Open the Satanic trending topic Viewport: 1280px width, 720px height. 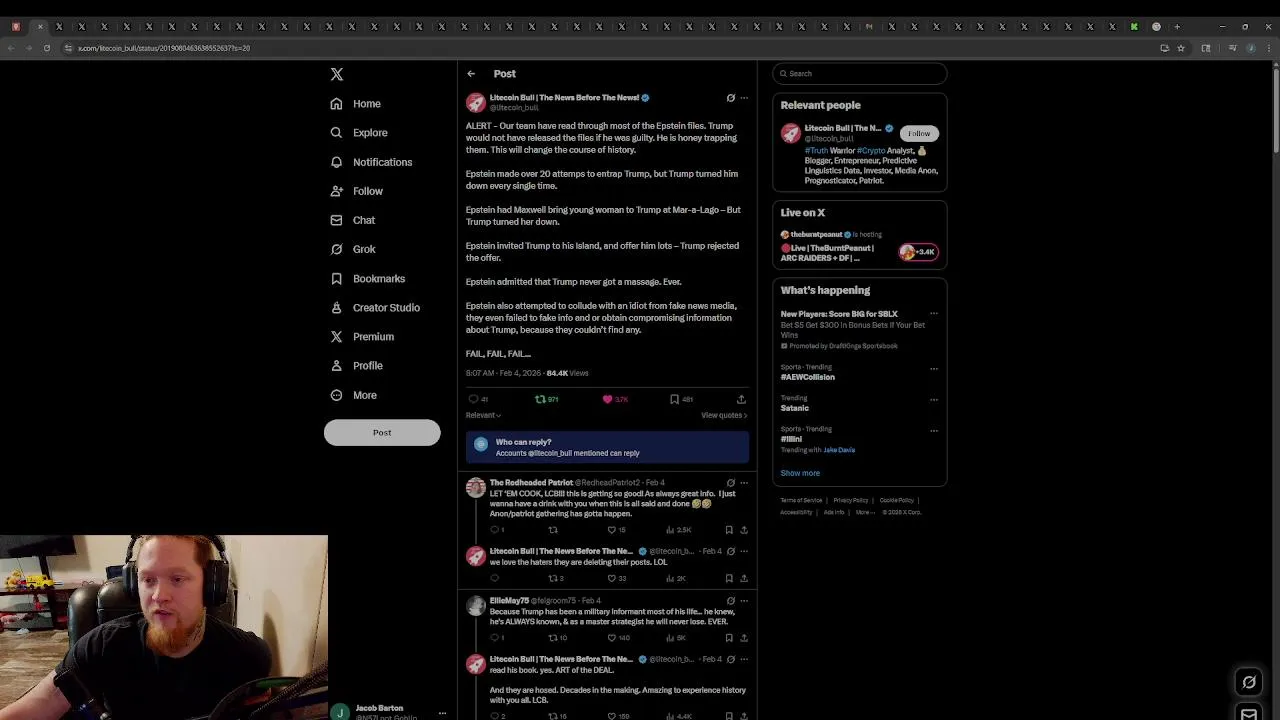click(795, 408)
